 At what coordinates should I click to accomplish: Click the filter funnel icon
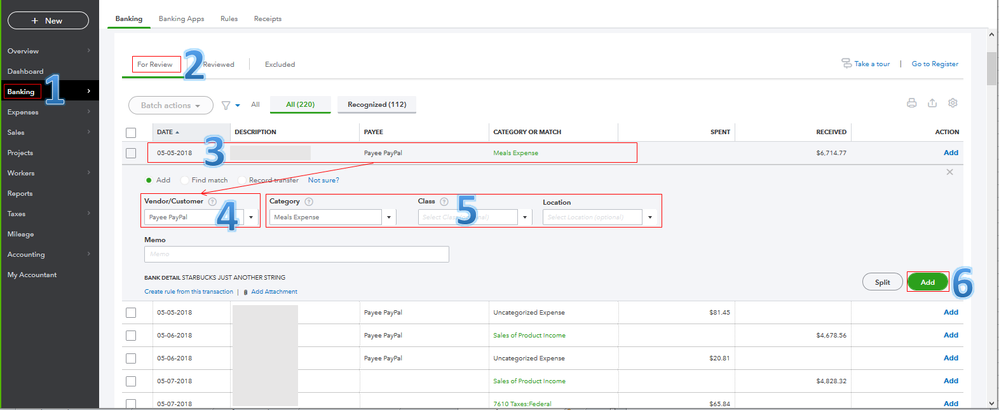(x=226, y=105)
